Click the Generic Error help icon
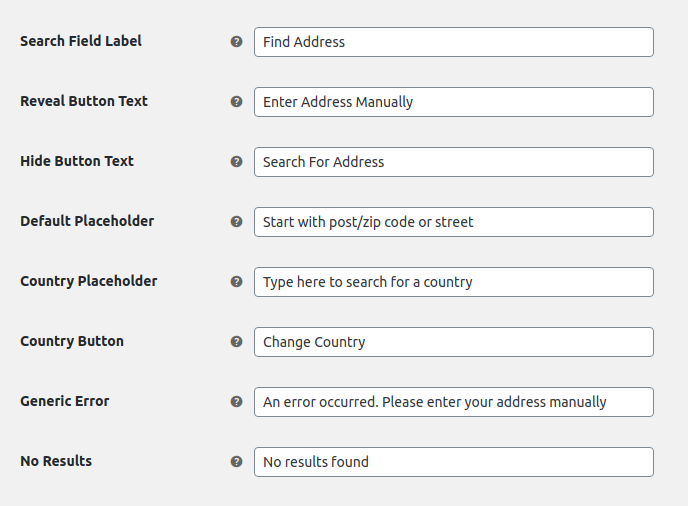 click(236, 402)
